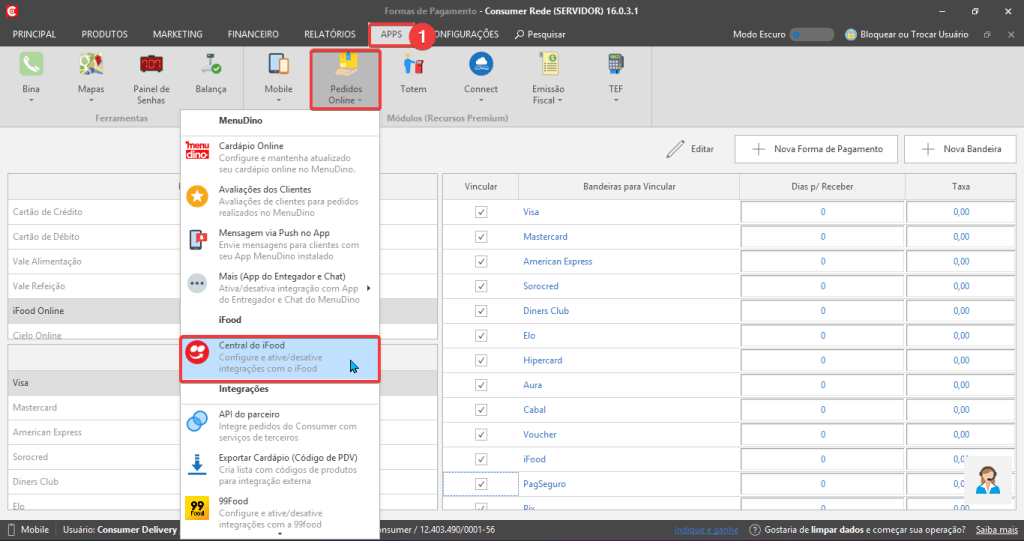Image resolution: width=1024 pixels, height=541 pixels.
Task: Switch to the PRINCIPAL tab
Action: (x=34, y=34)
